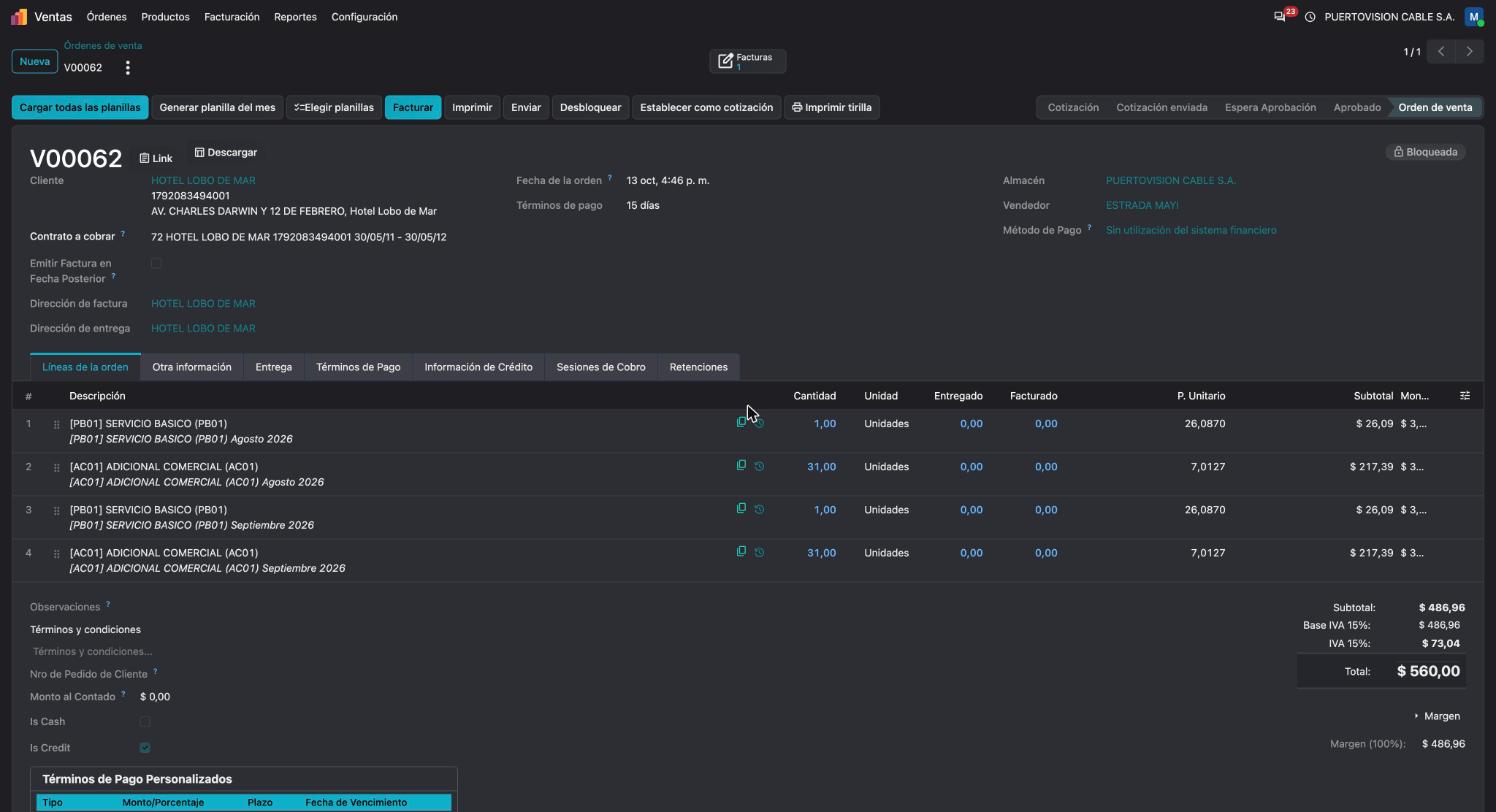Click the Desbloquear button
1496x812 pixels.
[x=590, y=107]
